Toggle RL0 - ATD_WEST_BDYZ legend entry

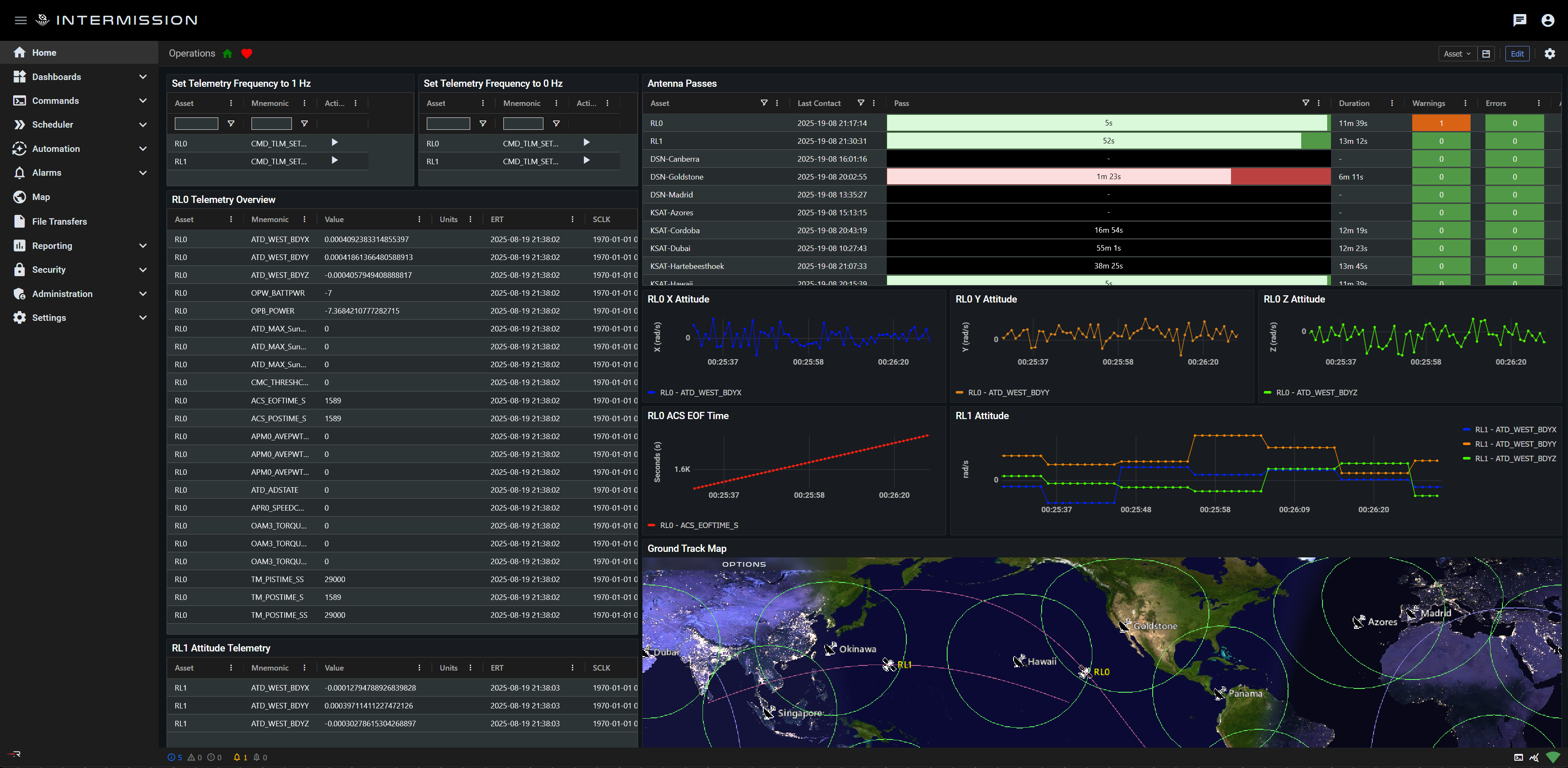point(1311,393)
